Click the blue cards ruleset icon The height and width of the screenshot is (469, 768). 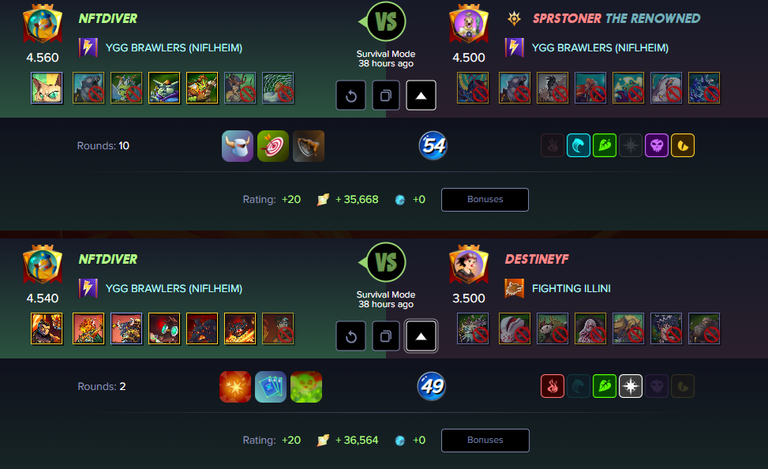click(271, 387)
